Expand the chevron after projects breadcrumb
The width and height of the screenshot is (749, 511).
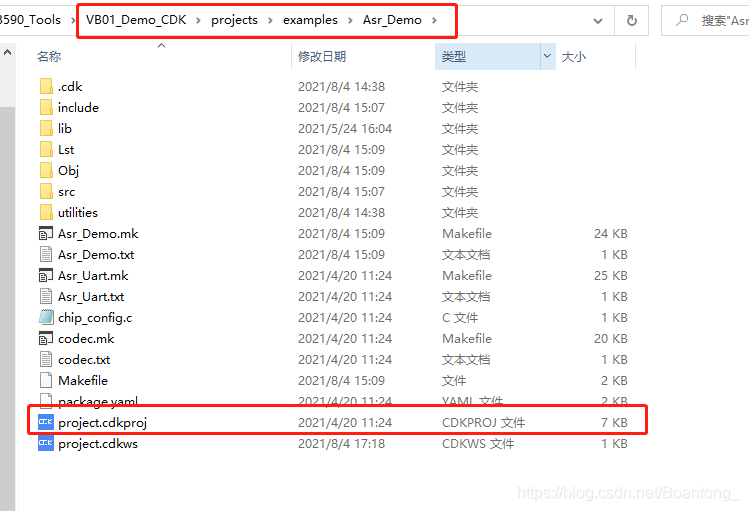(270, 21)
